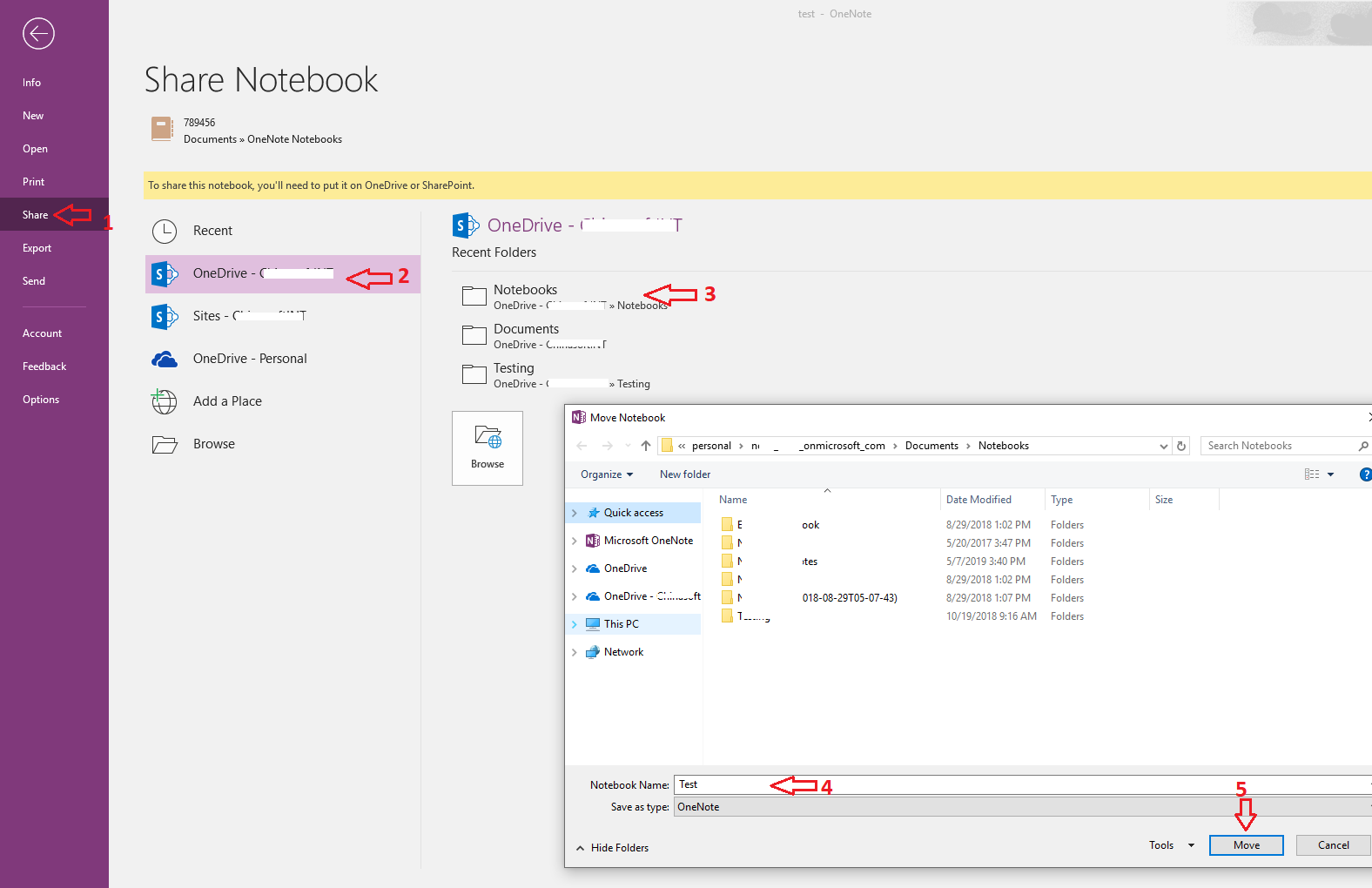Screen dimensions: 1372x888
Task: Expand the address bar history dropdown
Action: point(1164,446)
